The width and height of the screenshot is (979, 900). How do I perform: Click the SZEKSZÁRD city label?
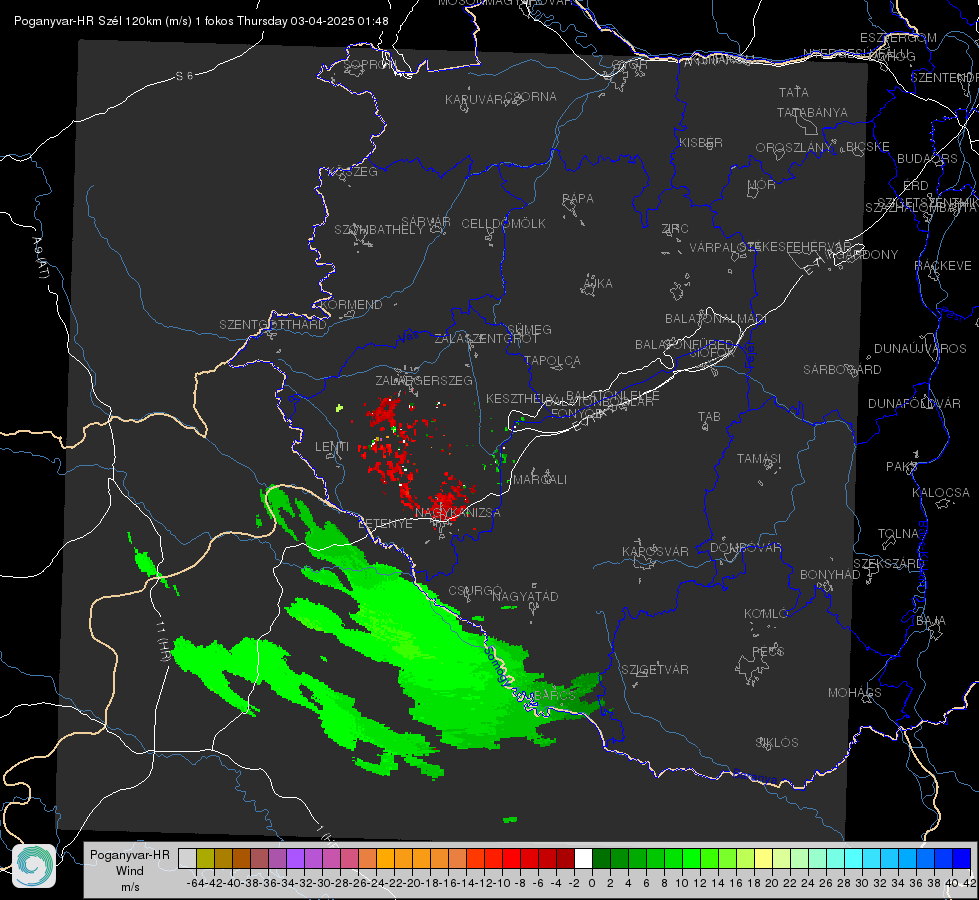coord(888,564)
